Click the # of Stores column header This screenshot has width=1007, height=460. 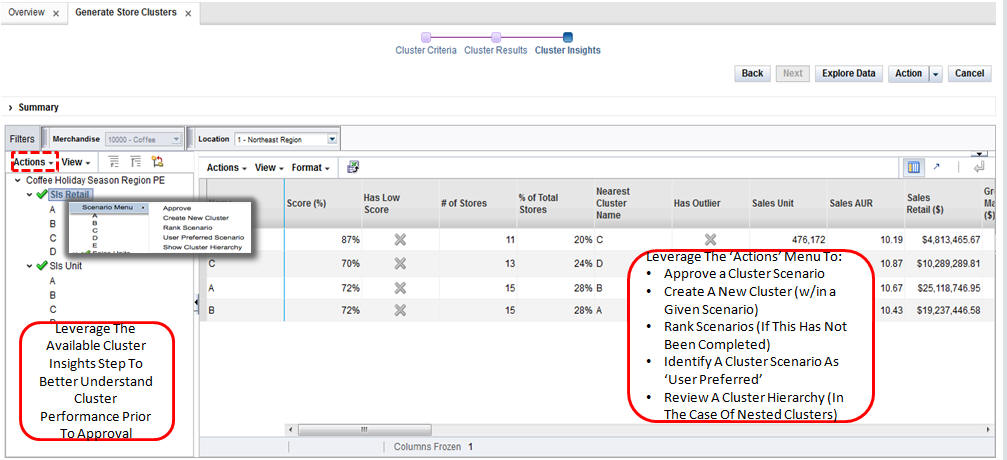478,203
